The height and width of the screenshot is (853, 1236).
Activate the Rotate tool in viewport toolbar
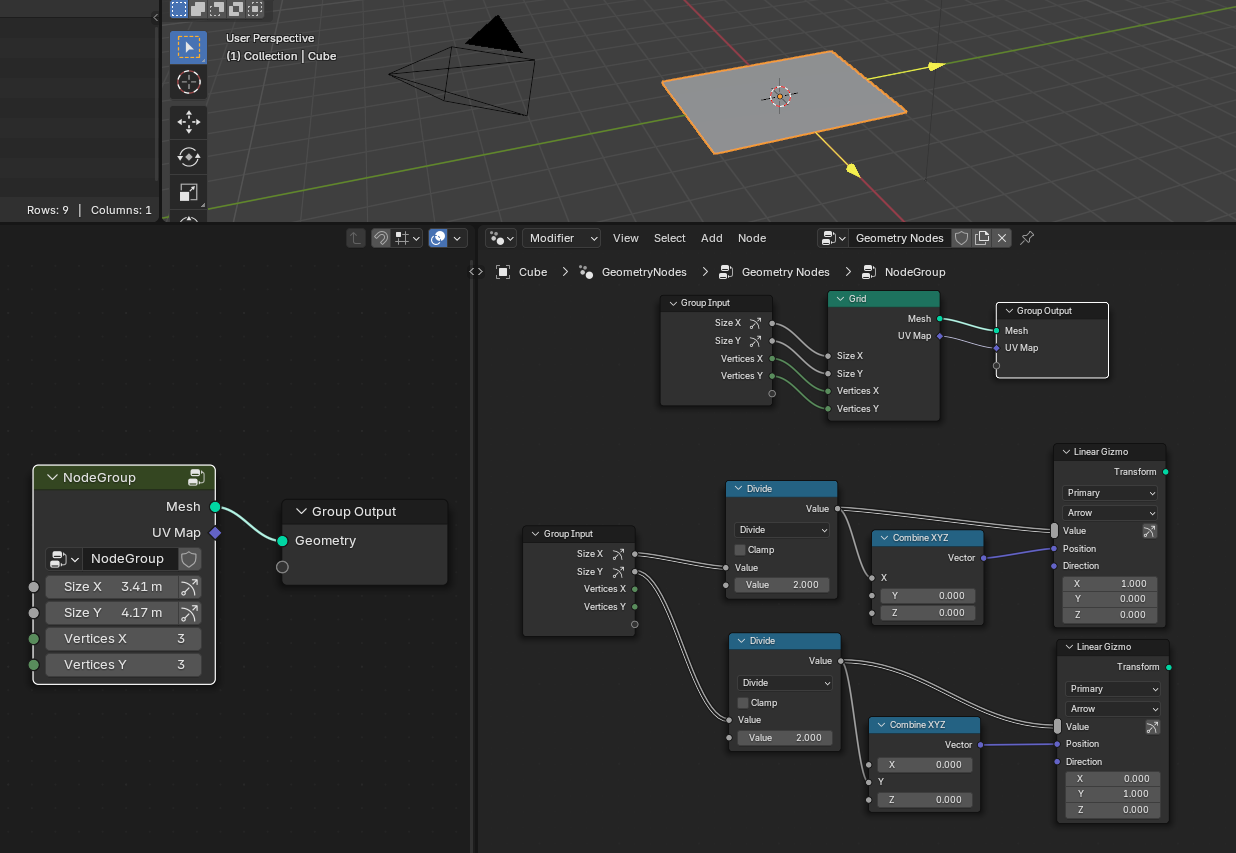pos(188,157)
